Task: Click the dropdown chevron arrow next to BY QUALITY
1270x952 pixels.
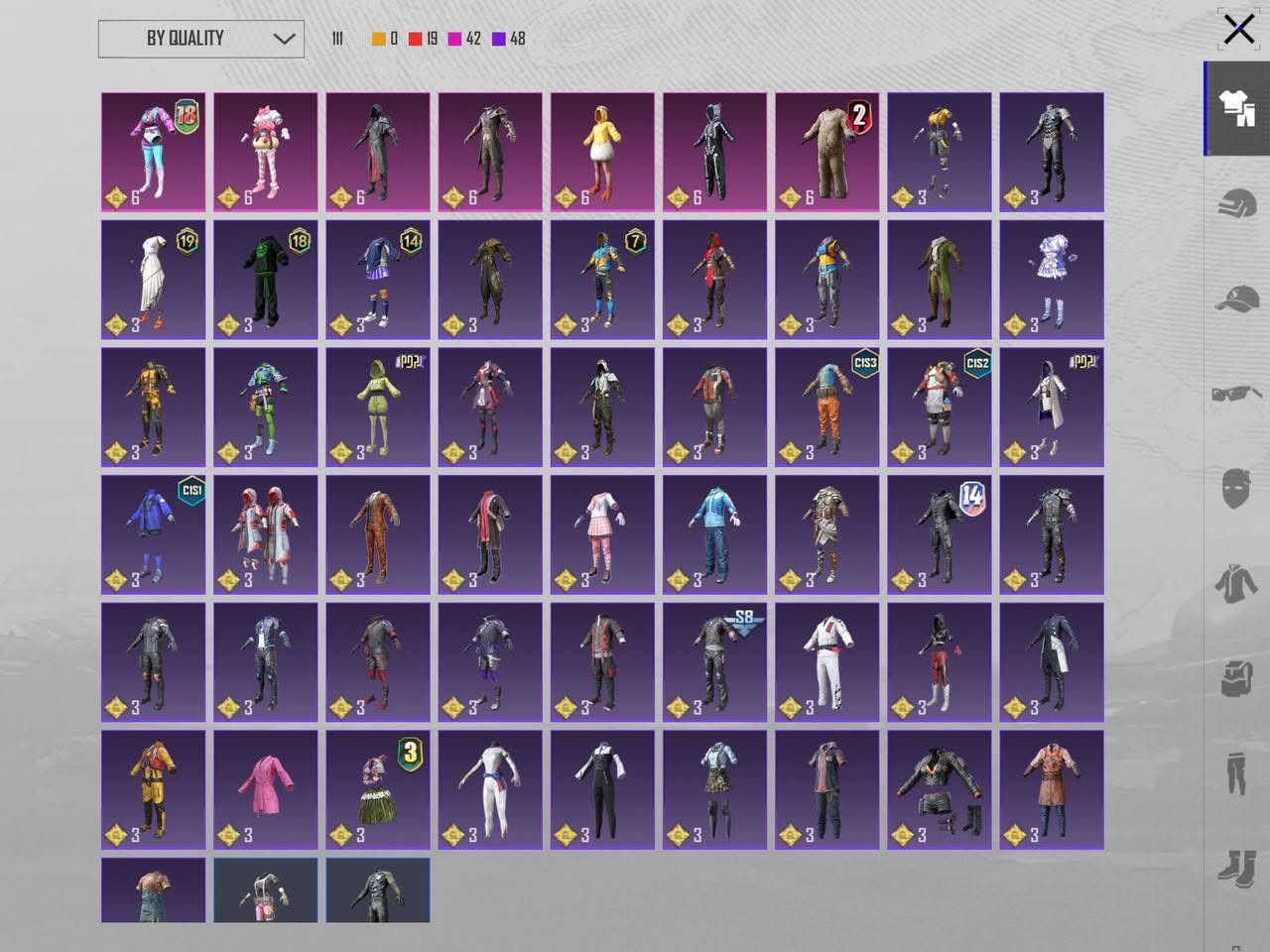Action: pos(284,40)
